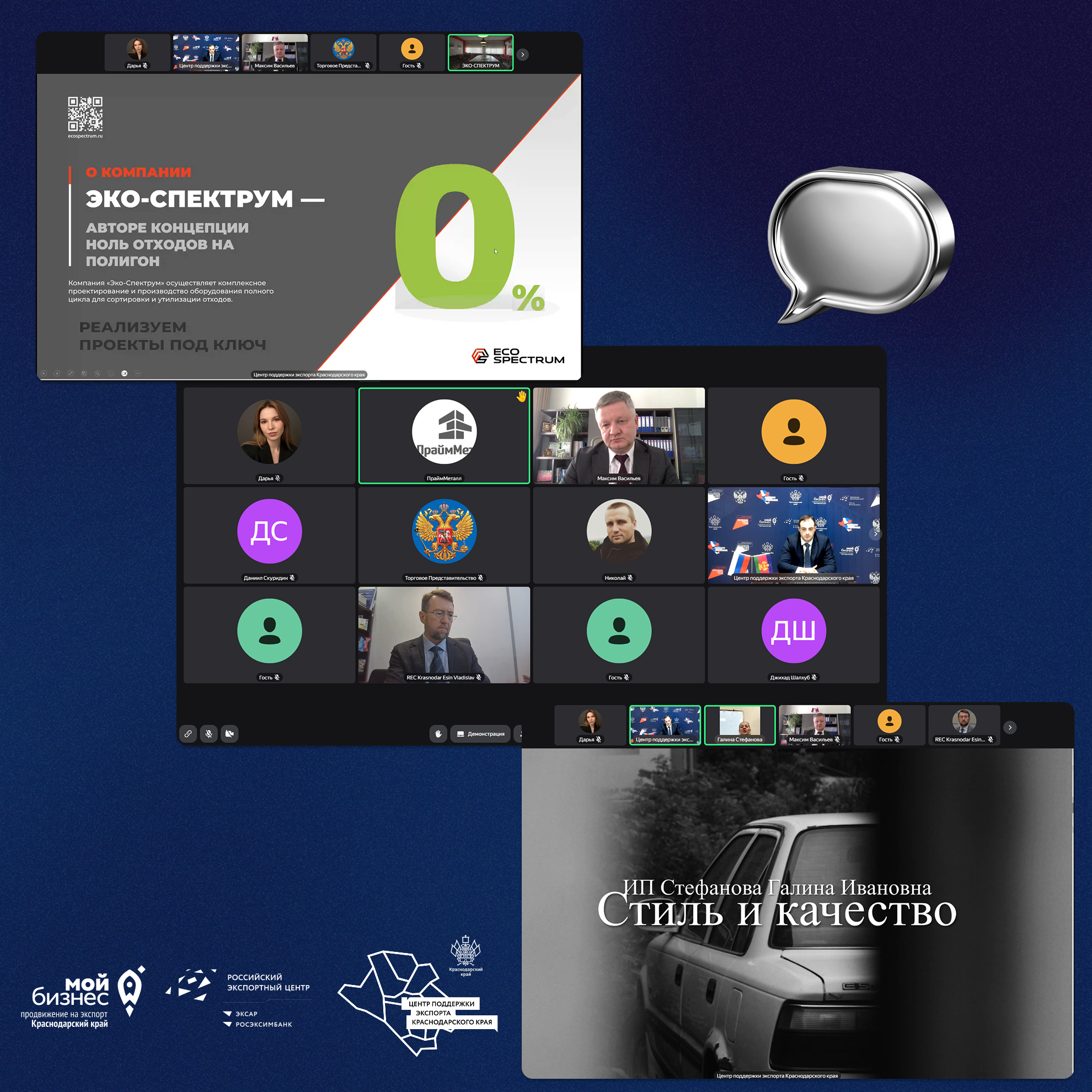Select Гость thumbnail in the Стиль и качество window
The height and width of the screenshot is (1092, 1092).
[889, 725]
